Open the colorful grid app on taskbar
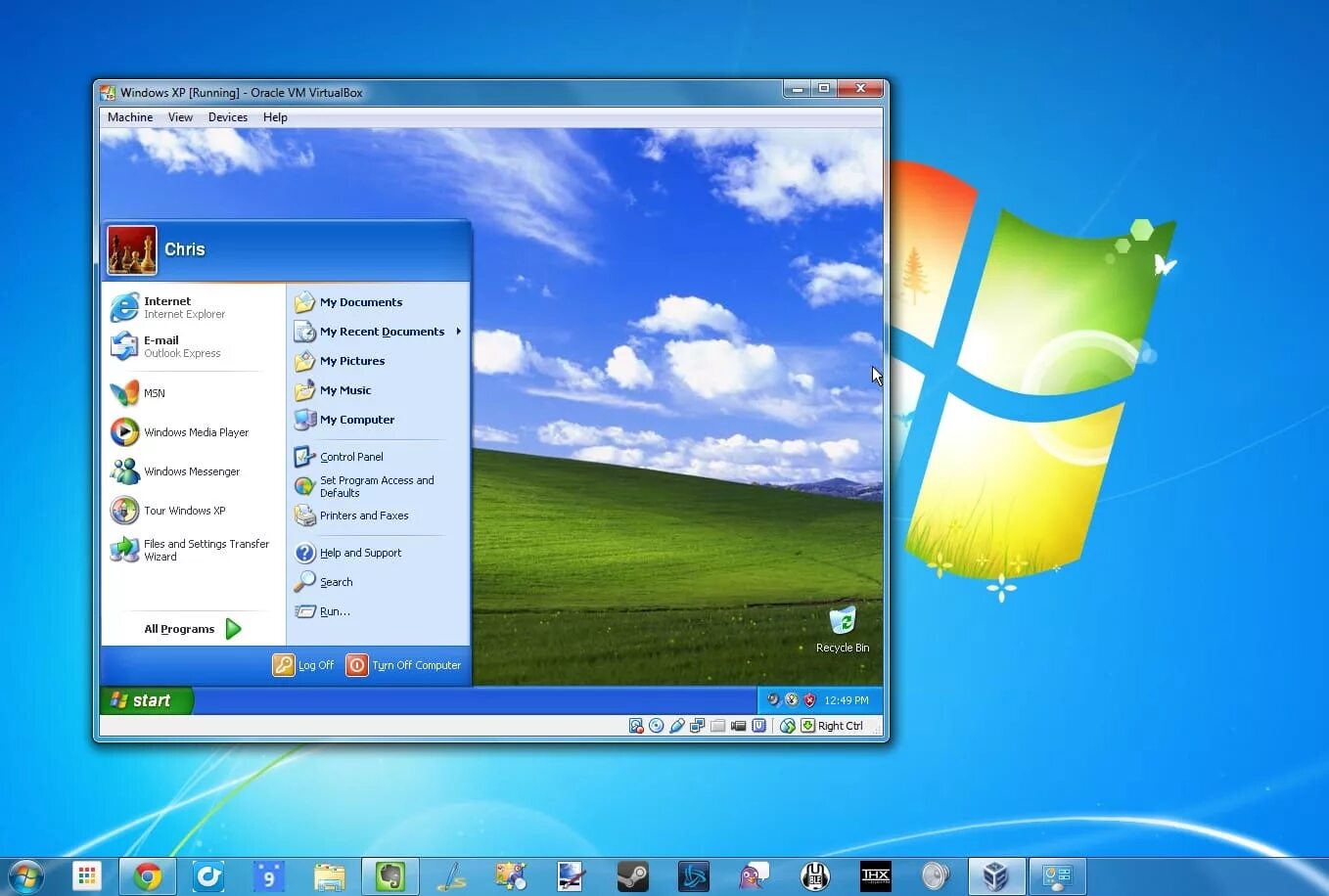The image size is (1329, 896). pyautogui.click(x=87, y=876)
